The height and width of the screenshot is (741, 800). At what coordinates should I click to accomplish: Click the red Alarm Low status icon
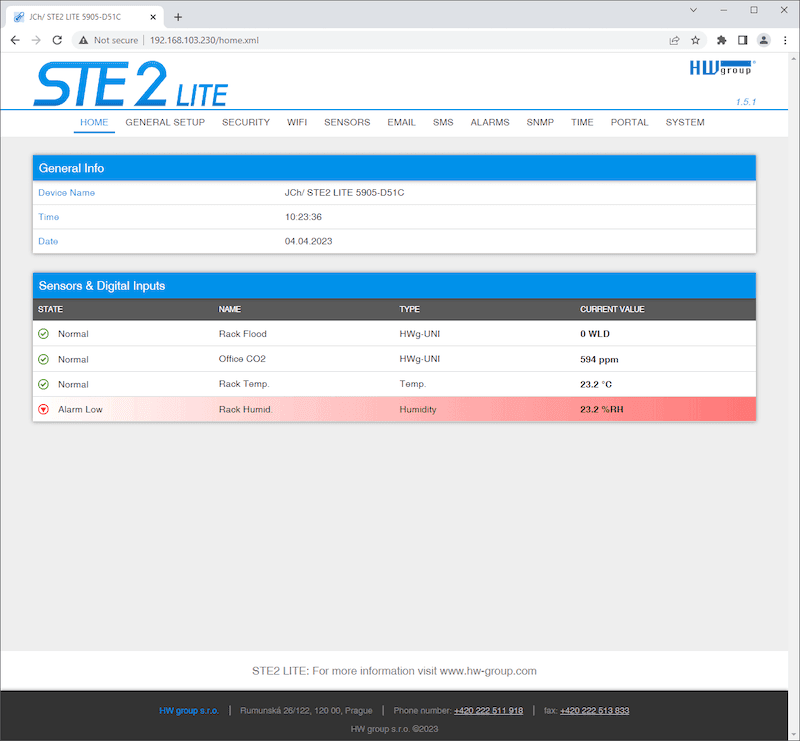(x=43, y=409)
